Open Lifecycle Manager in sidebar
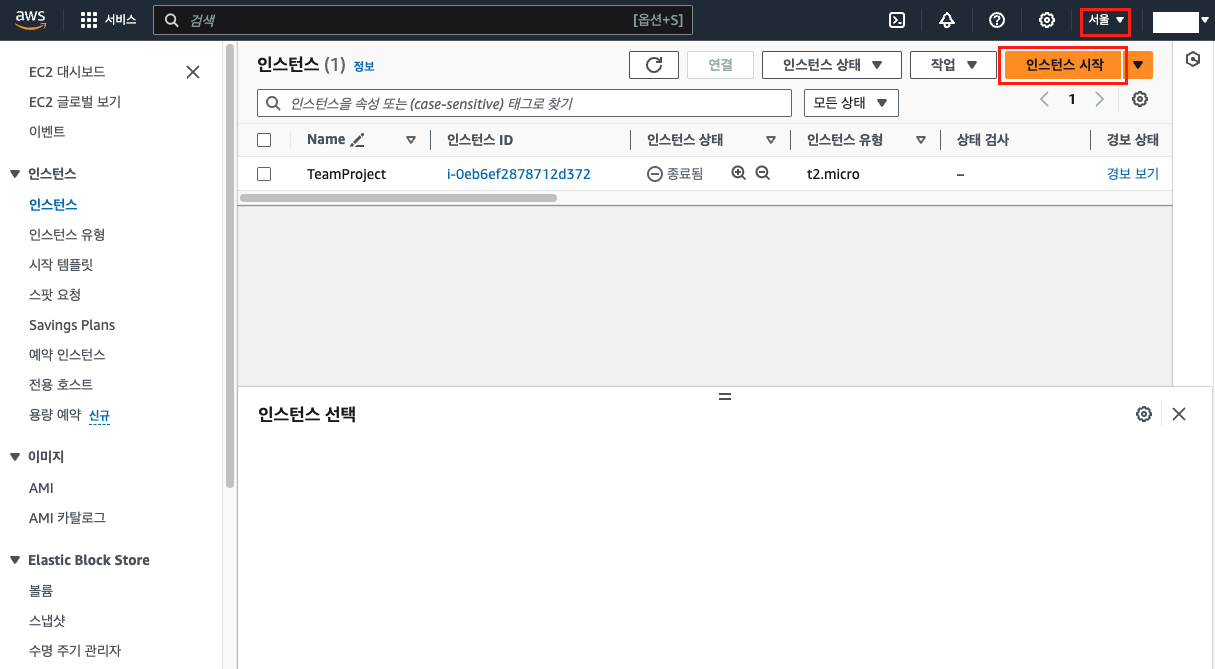 [x=75, y=651]
